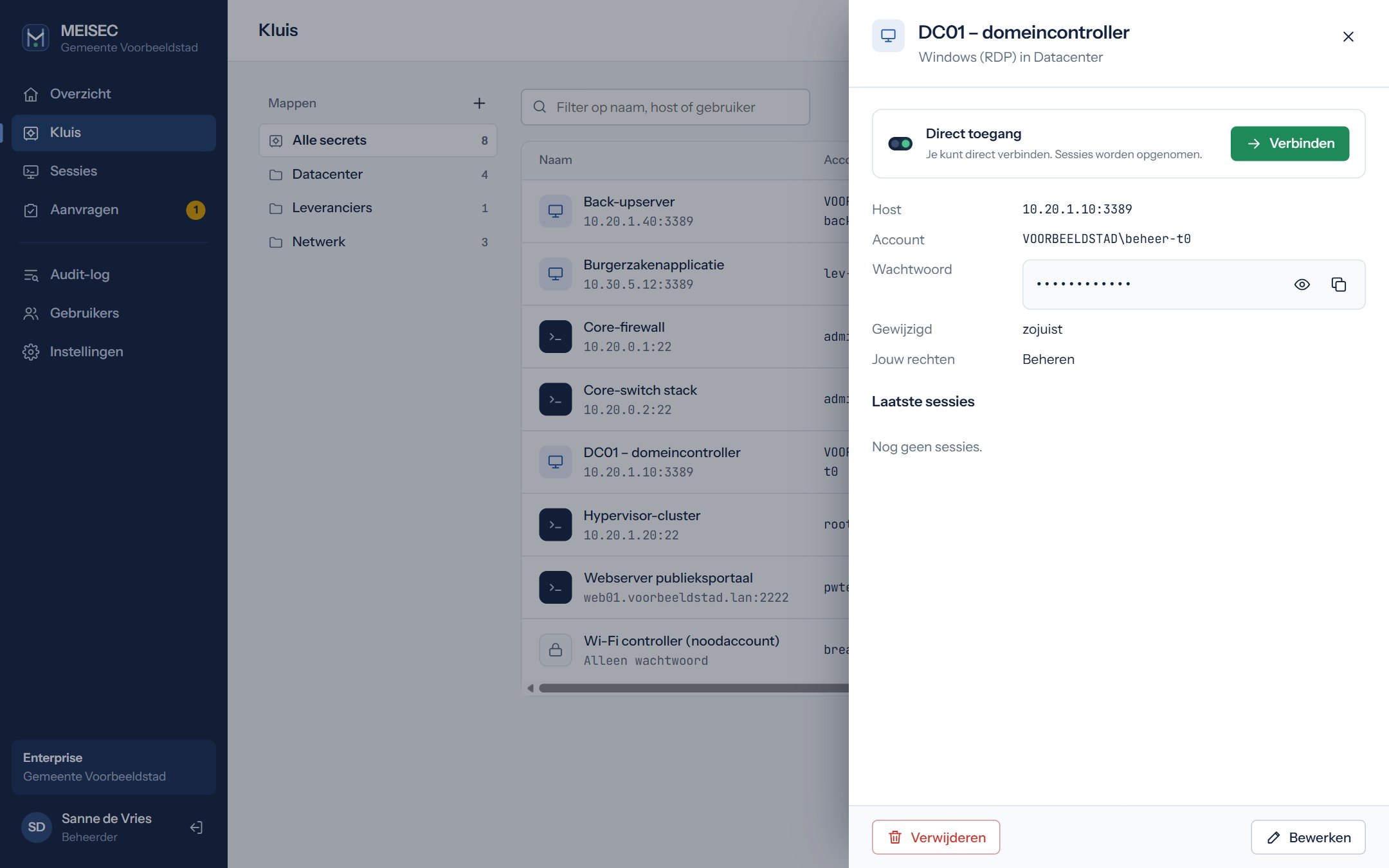
Task: Click the SD user avatar
Action: tap(37, 827)
